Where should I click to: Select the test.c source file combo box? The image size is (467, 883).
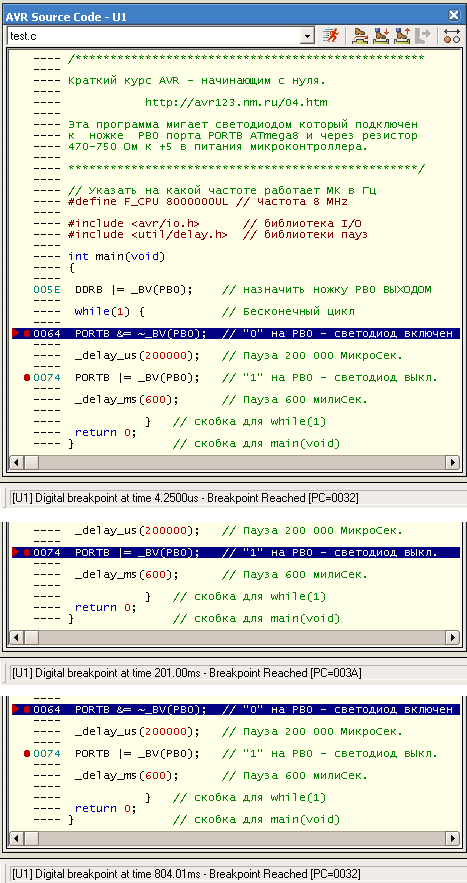pyautogui.click(x=161, y=36)
